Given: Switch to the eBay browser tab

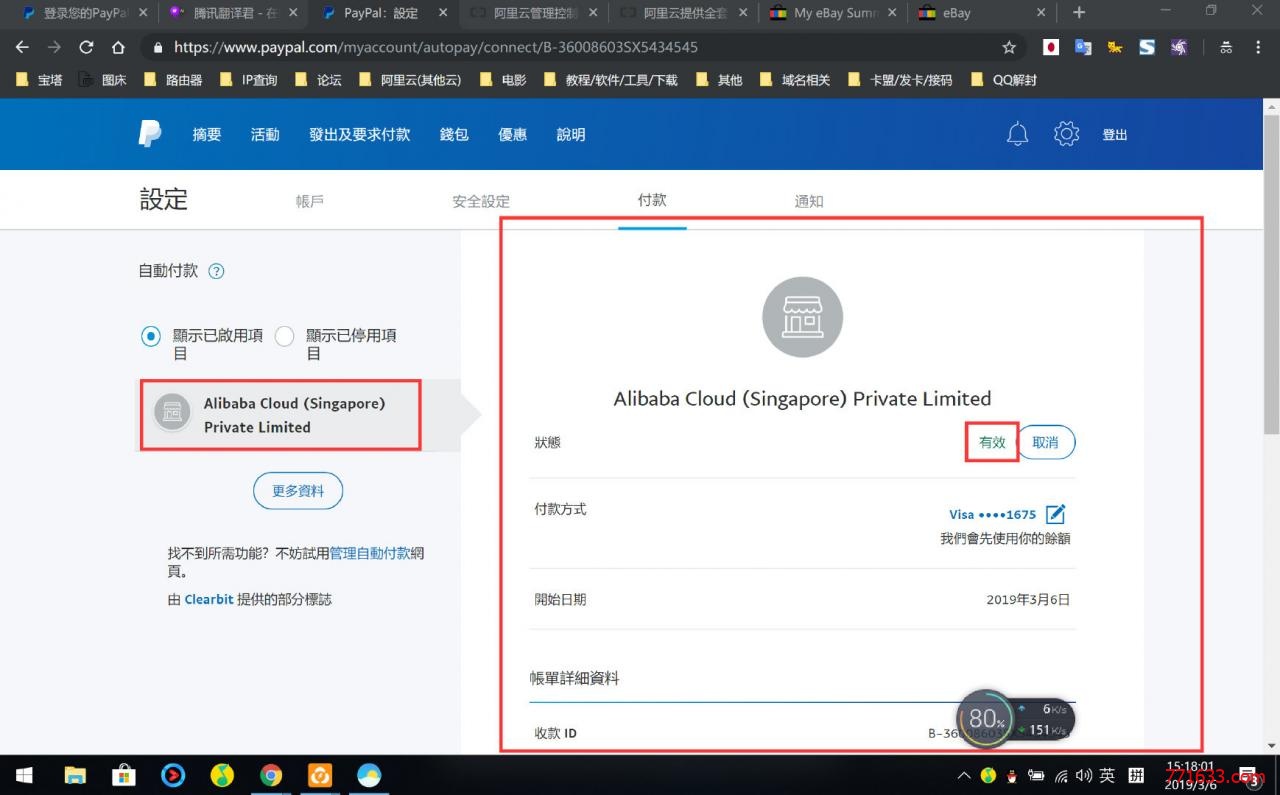Looking at the screenshot, I should 980,13.
